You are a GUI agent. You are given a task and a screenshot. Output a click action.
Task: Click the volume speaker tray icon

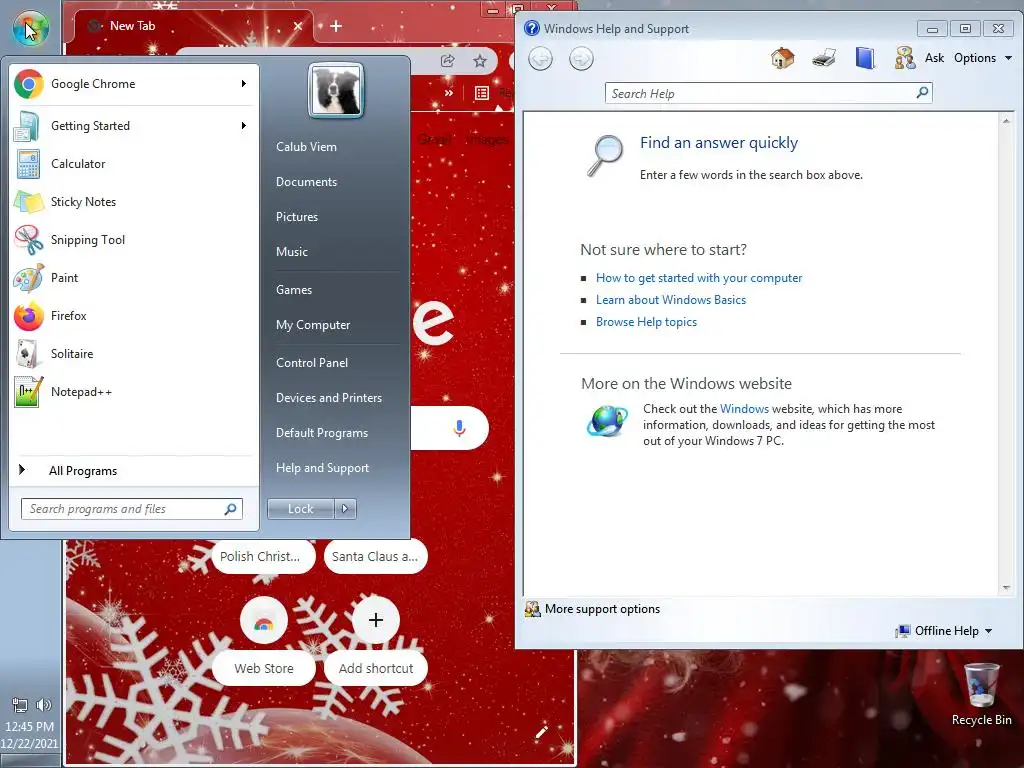[44, 705]
